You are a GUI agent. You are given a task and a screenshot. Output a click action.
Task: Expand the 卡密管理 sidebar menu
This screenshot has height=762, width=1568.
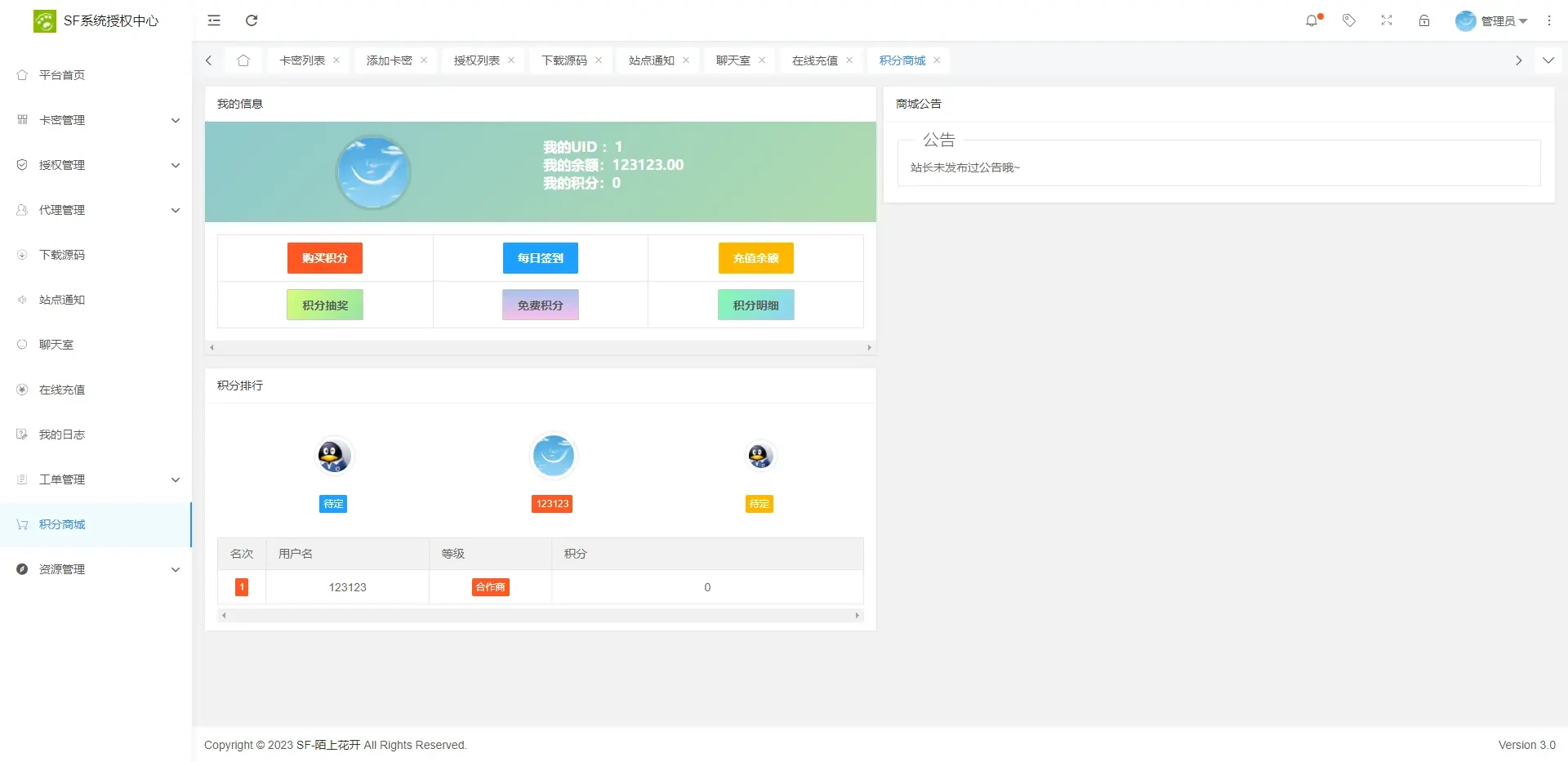click(x=96, y=120)
